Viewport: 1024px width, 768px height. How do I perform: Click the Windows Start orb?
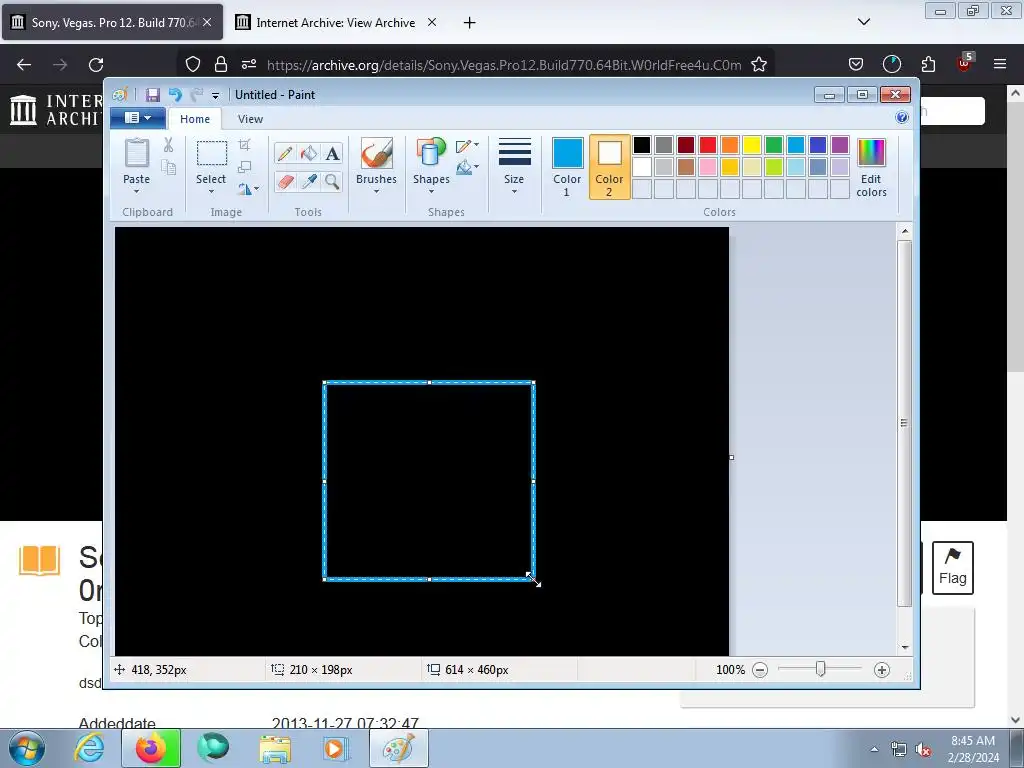(x=27, y=748)
